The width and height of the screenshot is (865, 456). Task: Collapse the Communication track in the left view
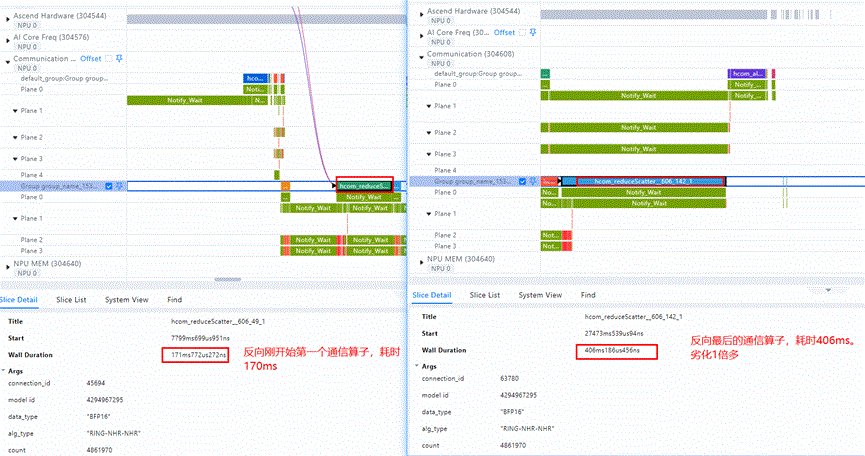click(8, 62)
